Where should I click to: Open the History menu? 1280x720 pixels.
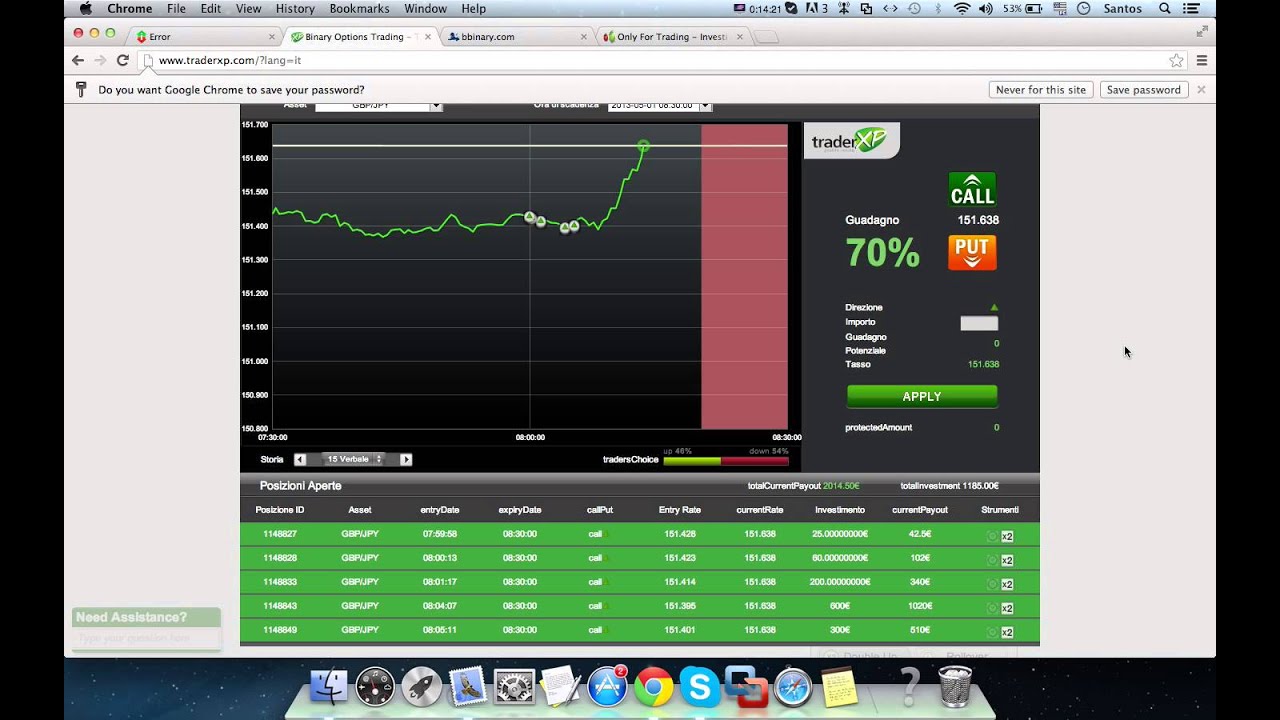click(x=294, y=8)
